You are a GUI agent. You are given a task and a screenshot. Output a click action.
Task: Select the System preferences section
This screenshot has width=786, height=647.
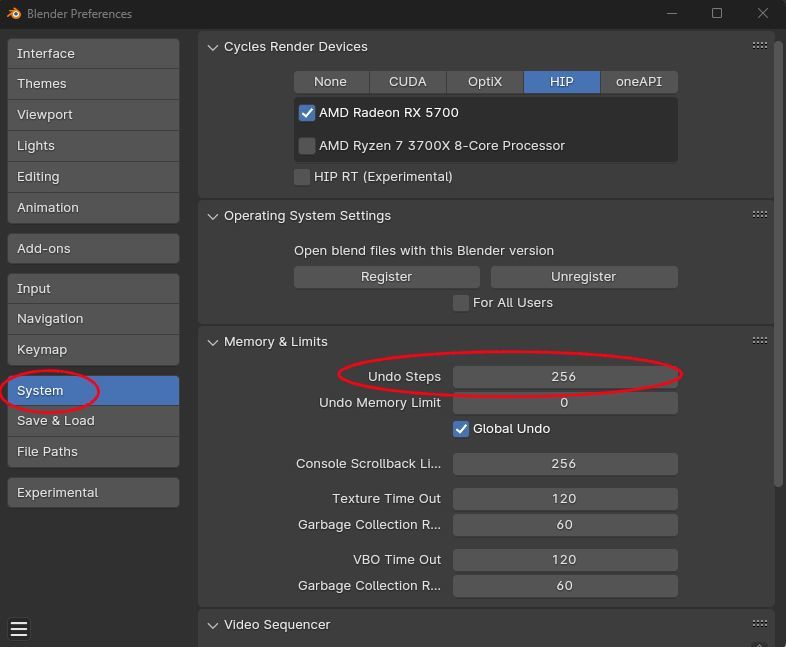(93, 390)
